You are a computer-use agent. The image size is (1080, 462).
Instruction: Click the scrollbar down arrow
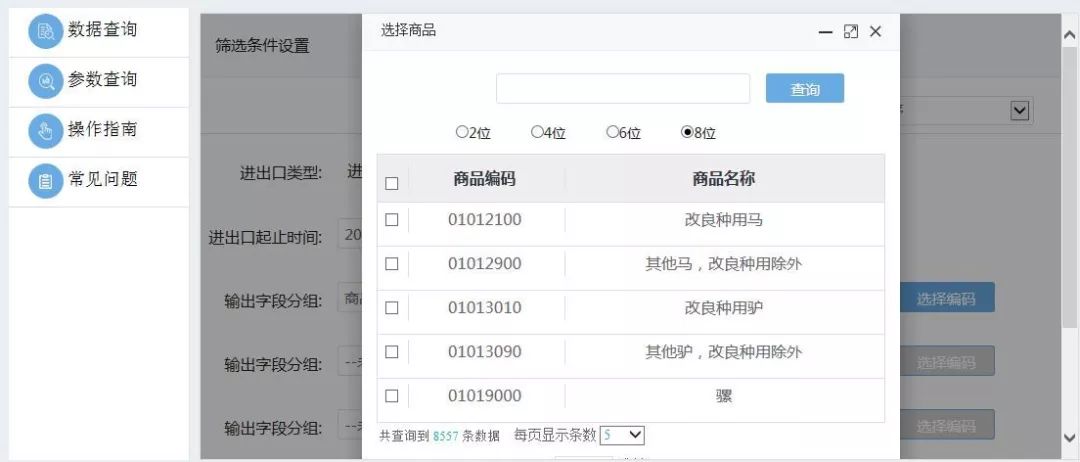1068,437
